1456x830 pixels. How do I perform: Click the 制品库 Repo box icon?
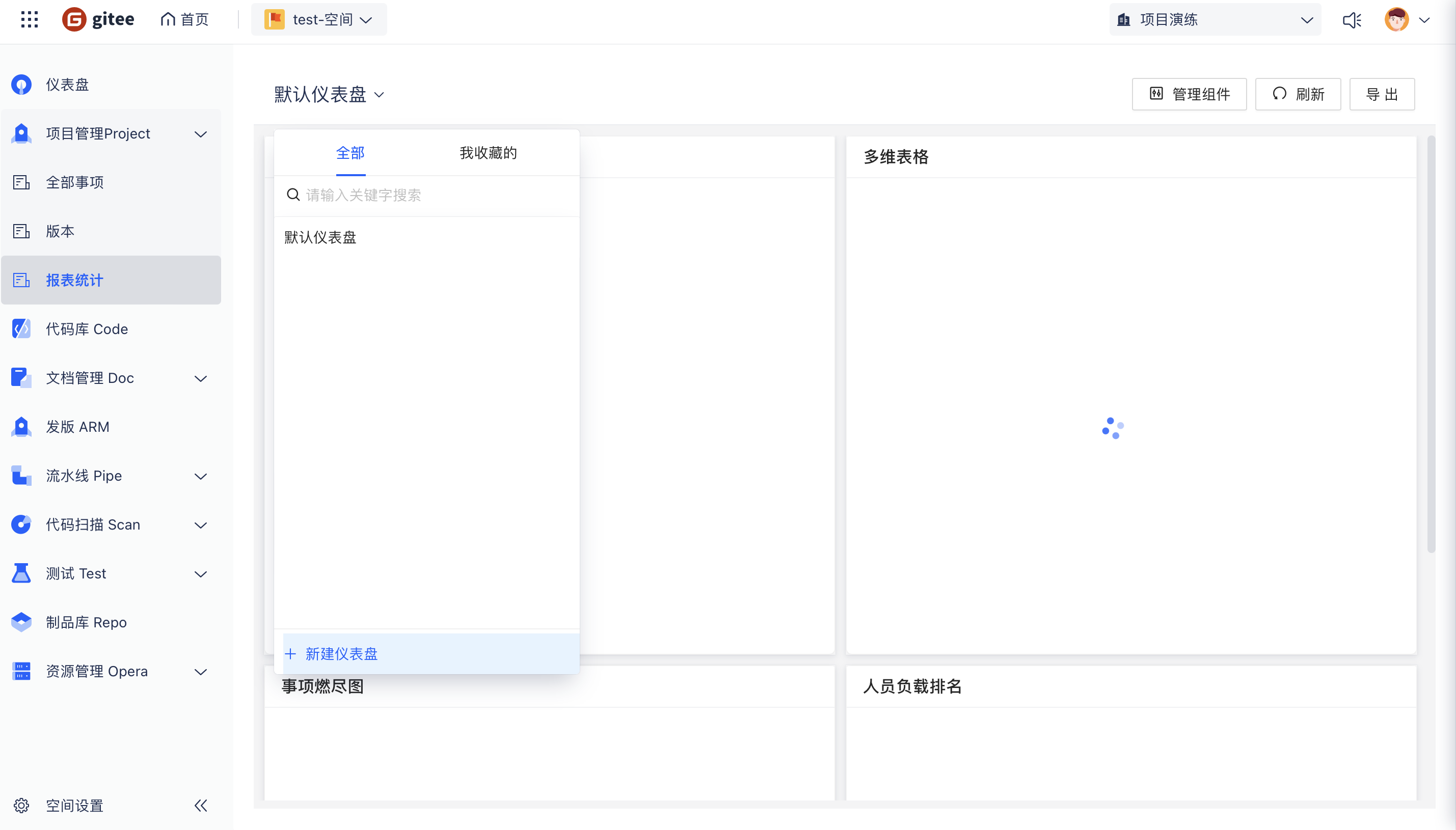pyautogui.click(x=21, y=622)
